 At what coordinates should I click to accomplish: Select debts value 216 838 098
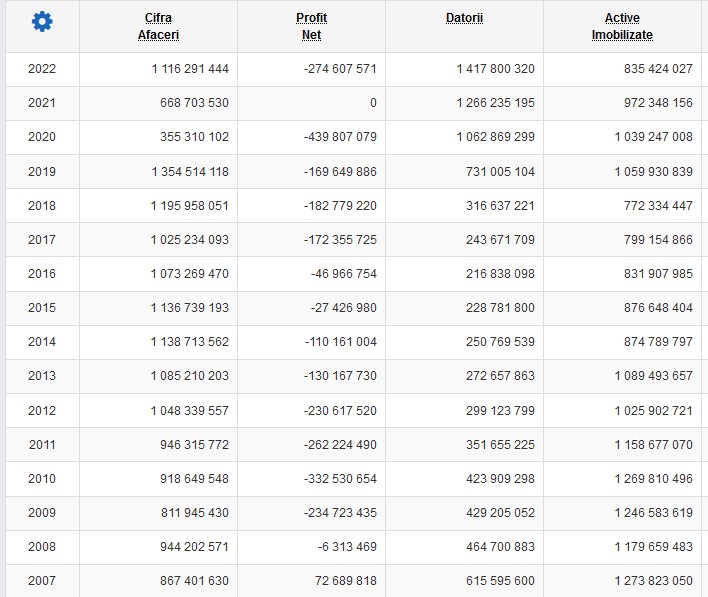(x=500, y=274)
